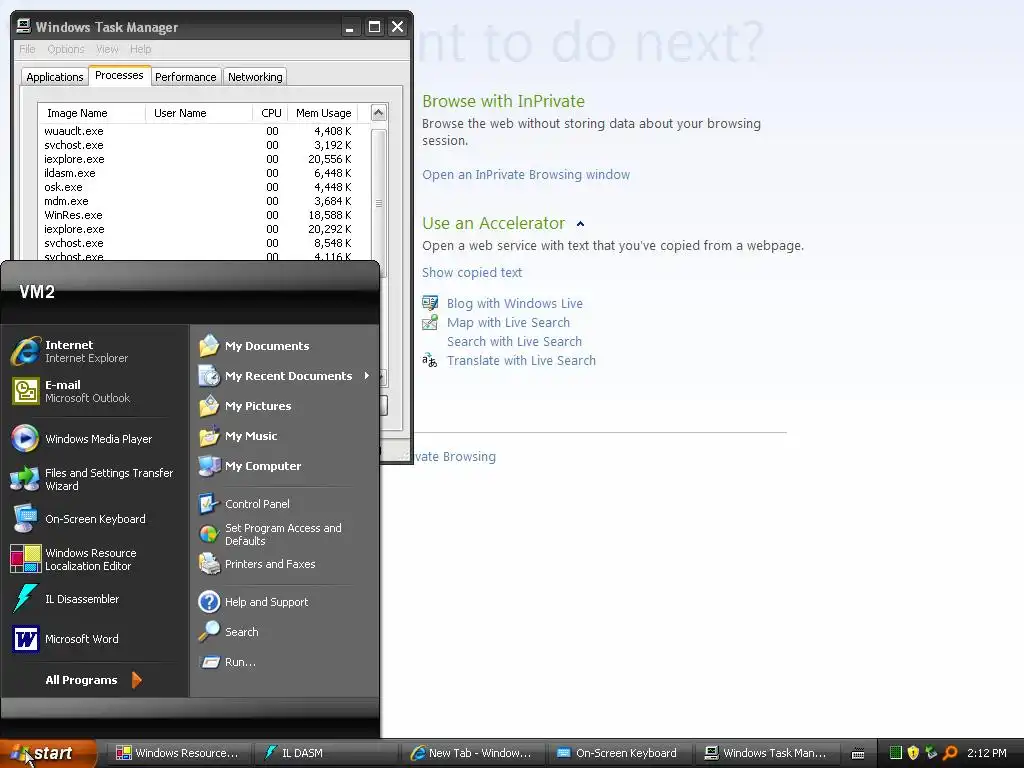Click the yellow security shield tray icon
This screenshot has height=768, width=1024.
point(913,753)
